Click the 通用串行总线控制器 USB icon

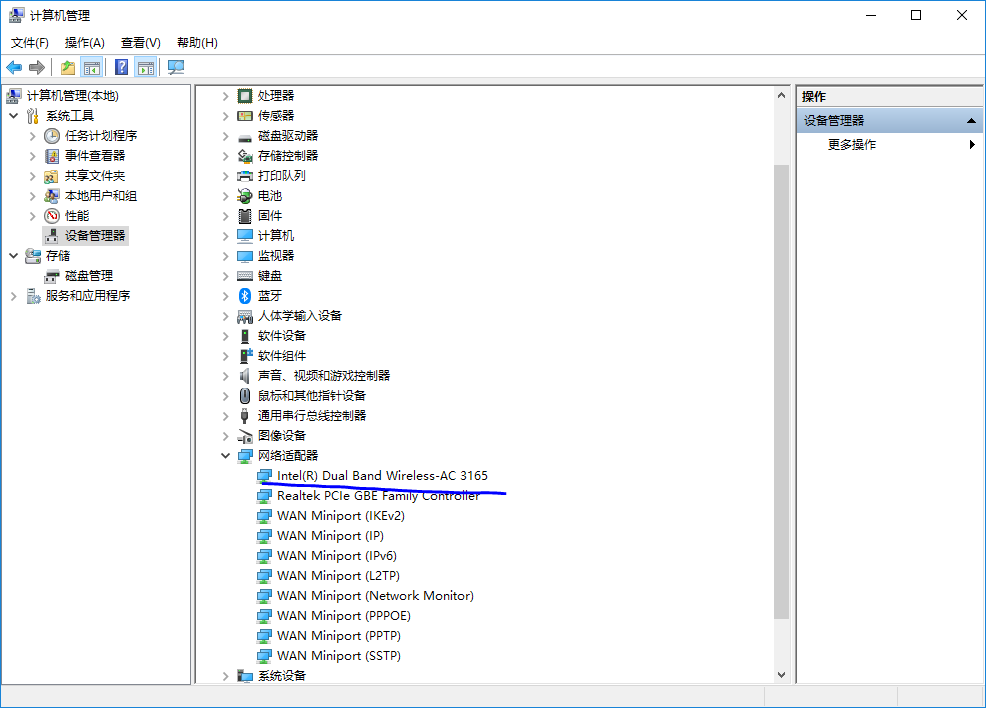click(245, 416)
